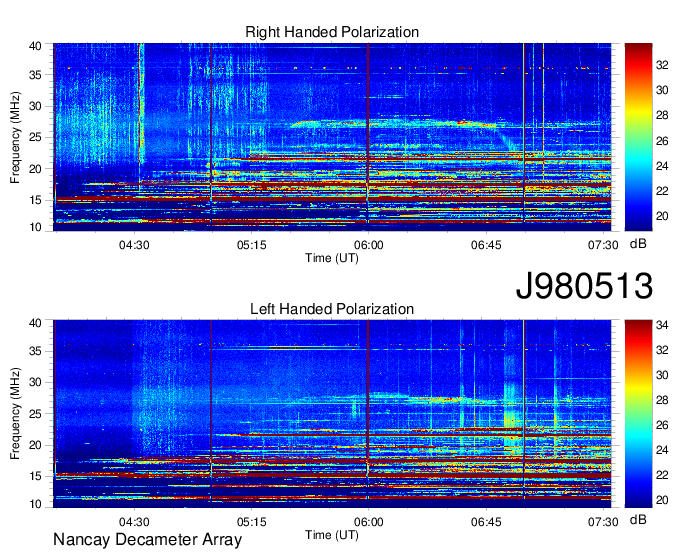The height and width of the screenshot is (552, 680).
Task: Click the 35 MHz tick on the top plot
Action: pos(35,75)
